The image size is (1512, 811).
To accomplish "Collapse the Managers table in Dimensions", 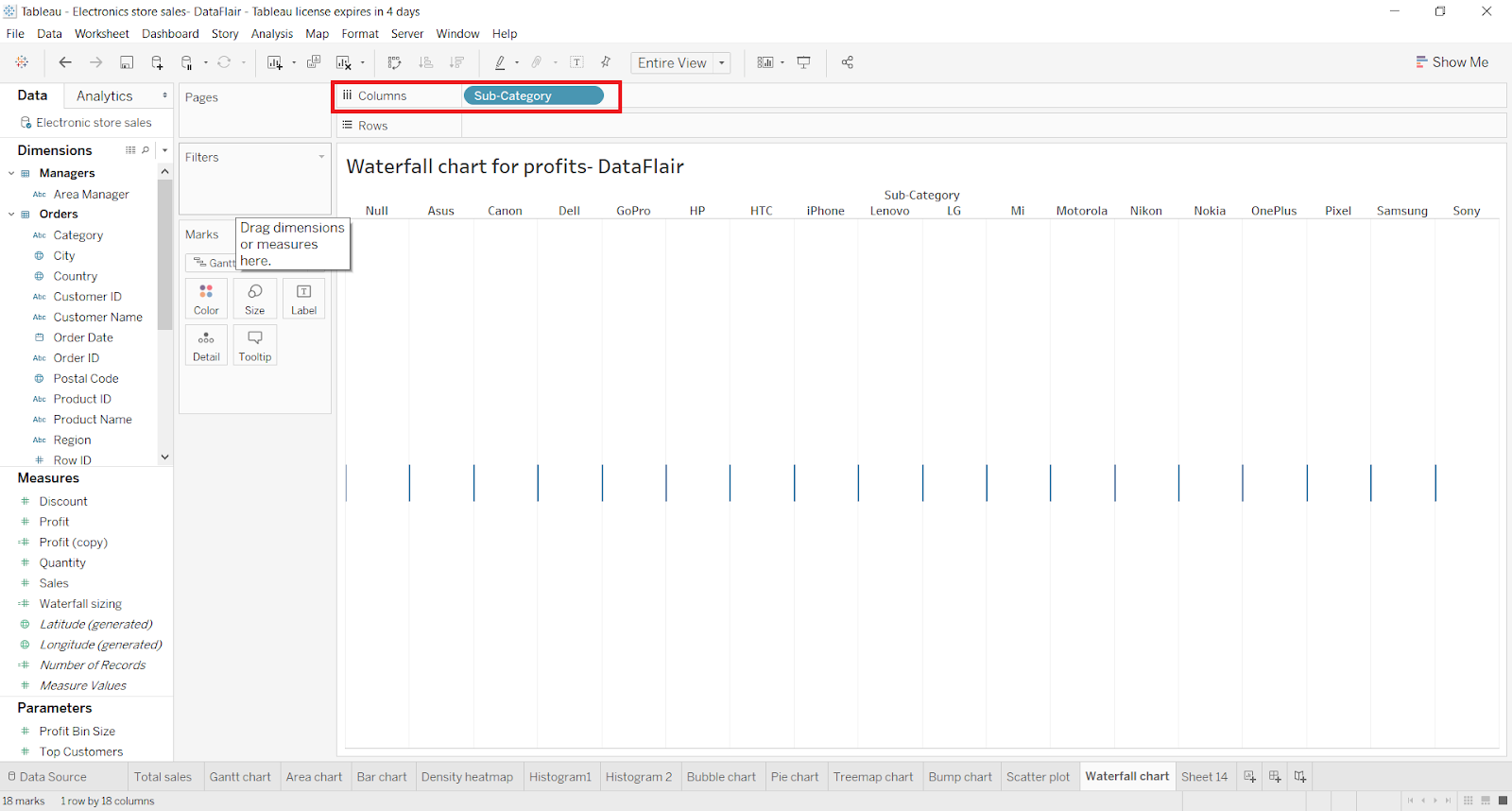I will [11, 173].
